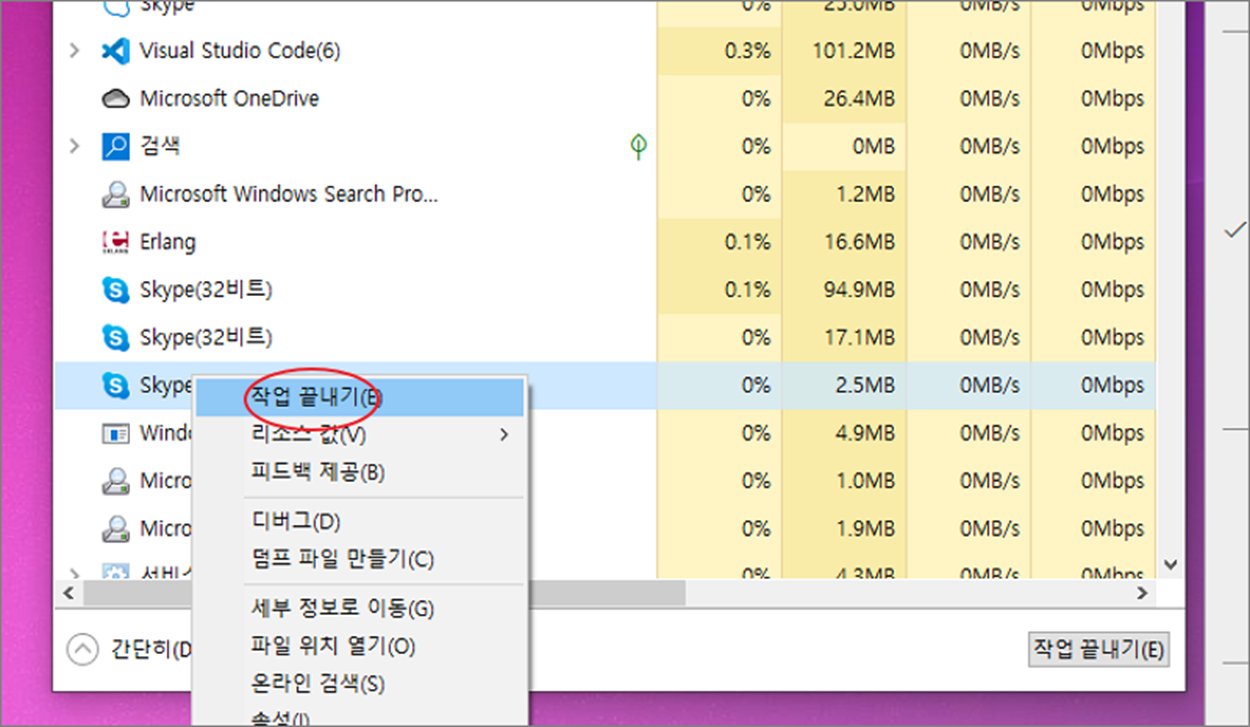Click the Microsoft Windows Search Pro... process icon
The height and width of the screenshot is (727, 1250).
pos(116,194)
